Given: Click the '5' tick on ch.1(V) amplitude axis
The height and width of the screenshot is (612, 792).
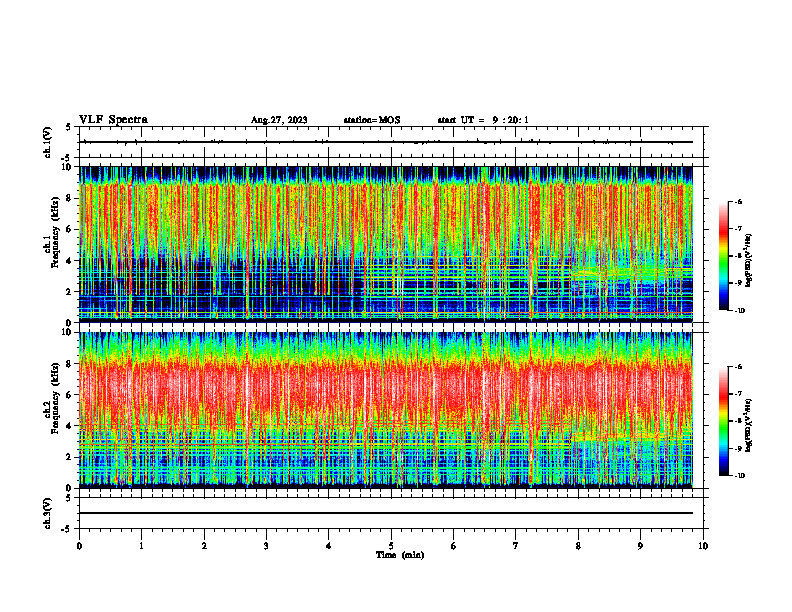Looking at the screenshot, I should click(x=68, y=127).
